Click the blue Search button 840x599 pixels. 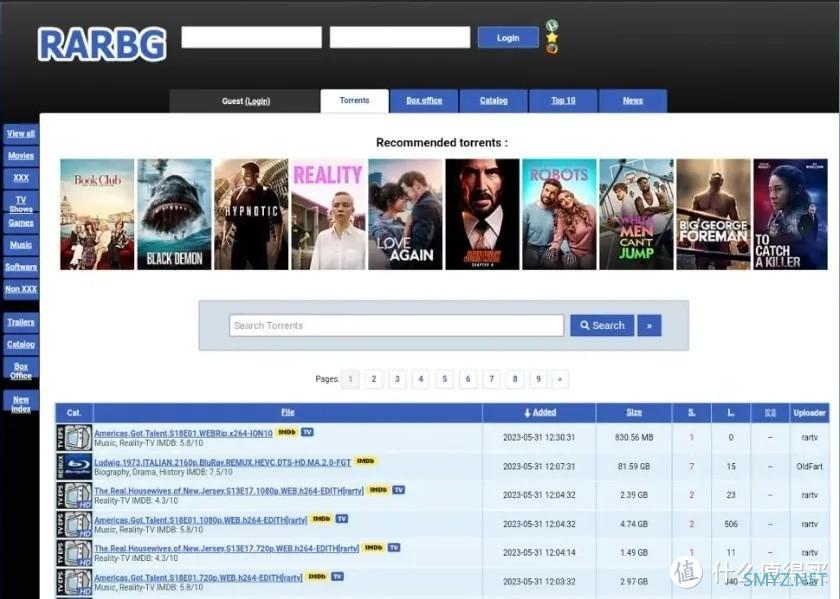click(602, 325)
